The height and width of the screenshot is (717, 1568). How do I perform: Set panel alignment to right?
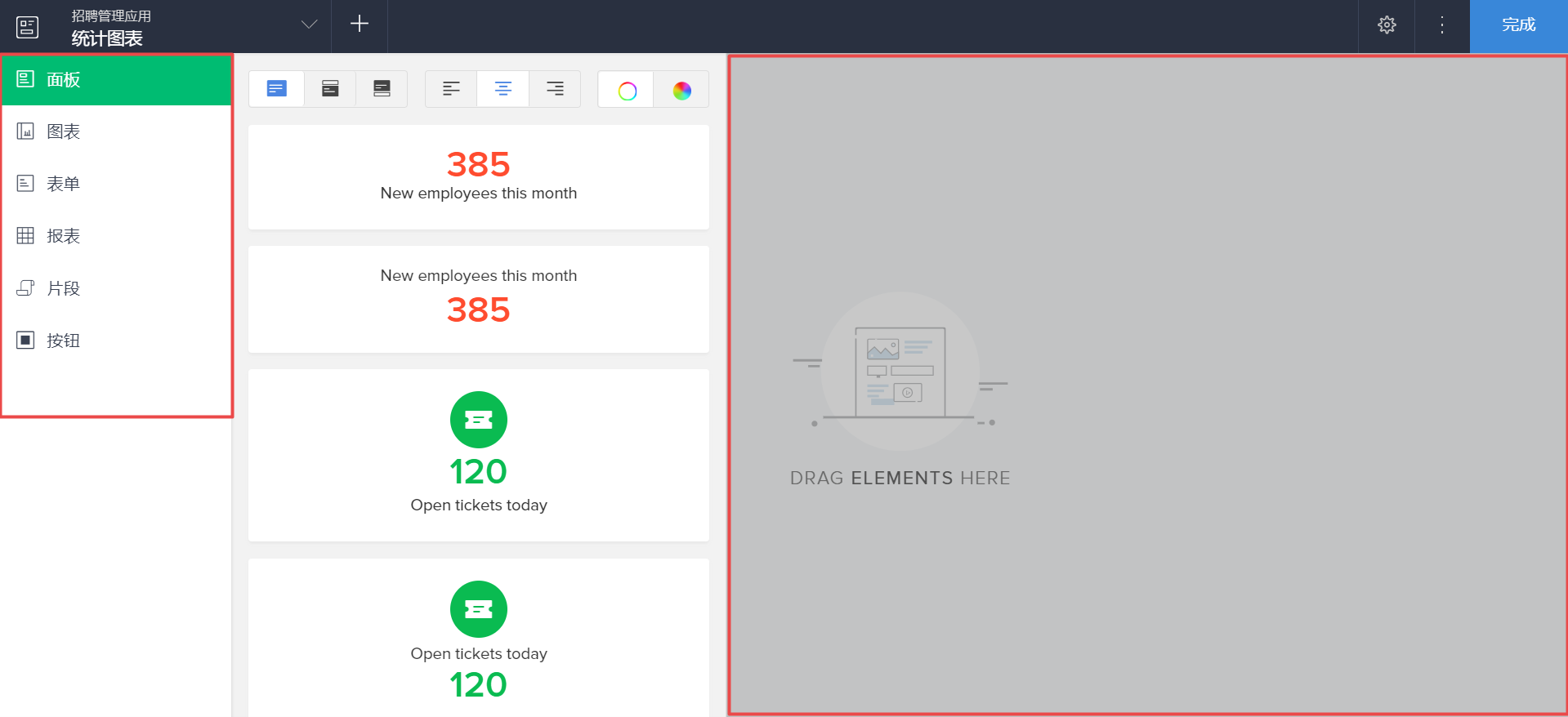coord(555,88)
